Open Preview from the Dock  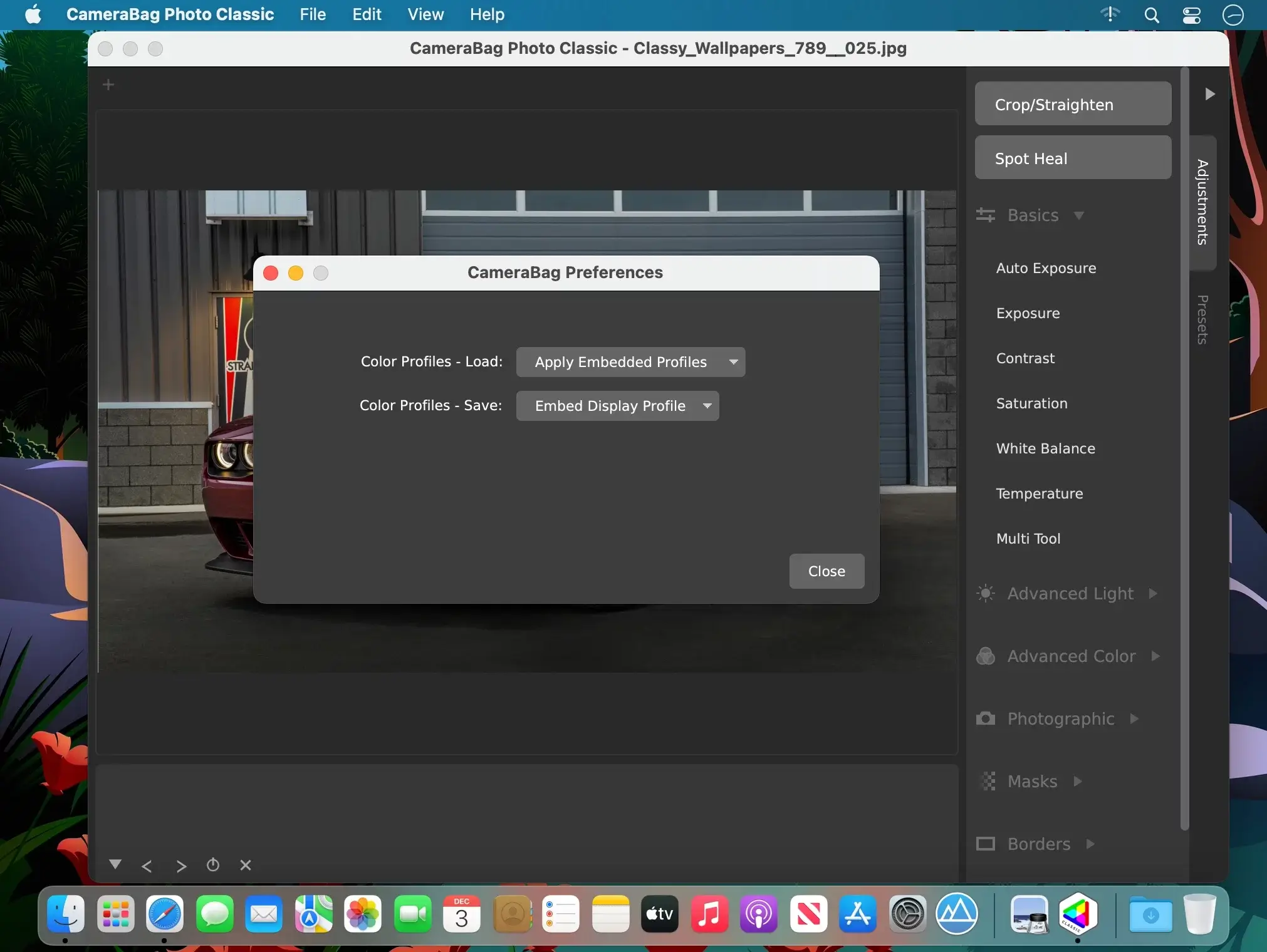click(x=1029, y=914)
